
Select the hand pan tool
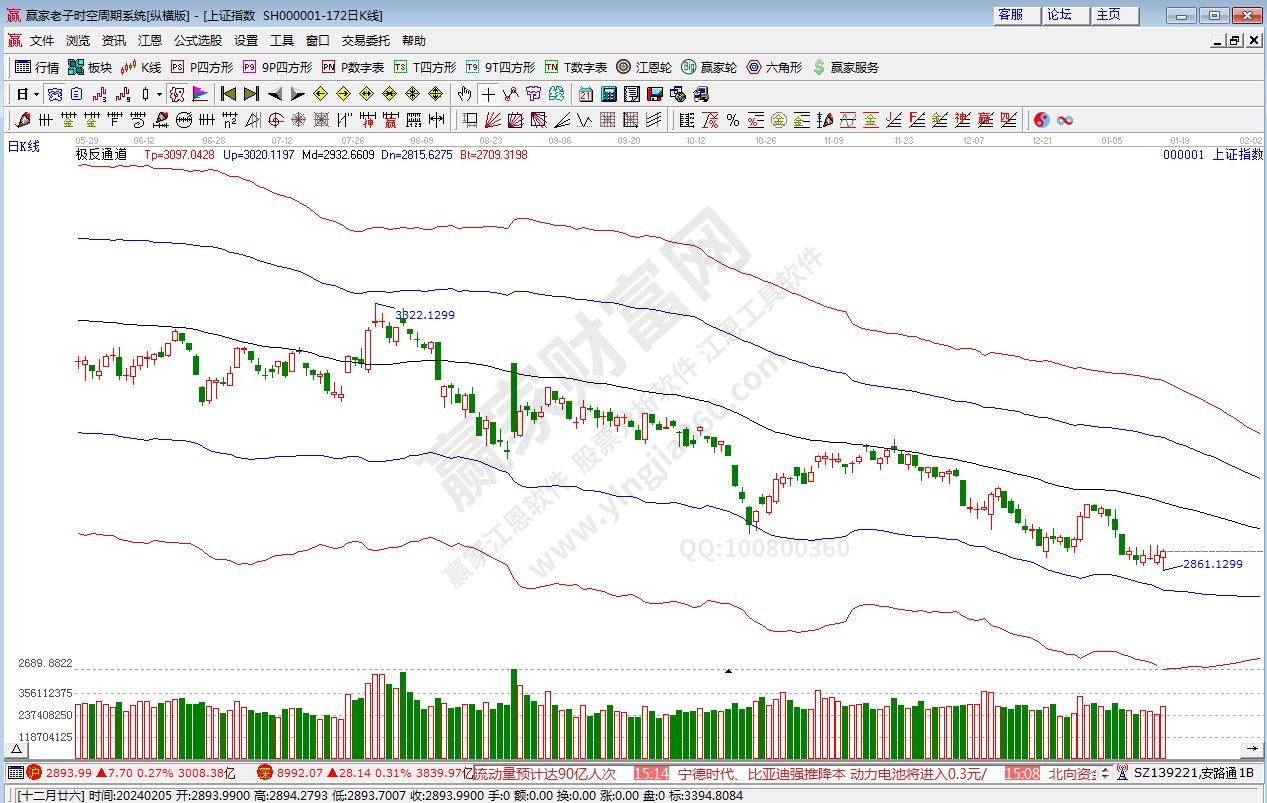464,94
